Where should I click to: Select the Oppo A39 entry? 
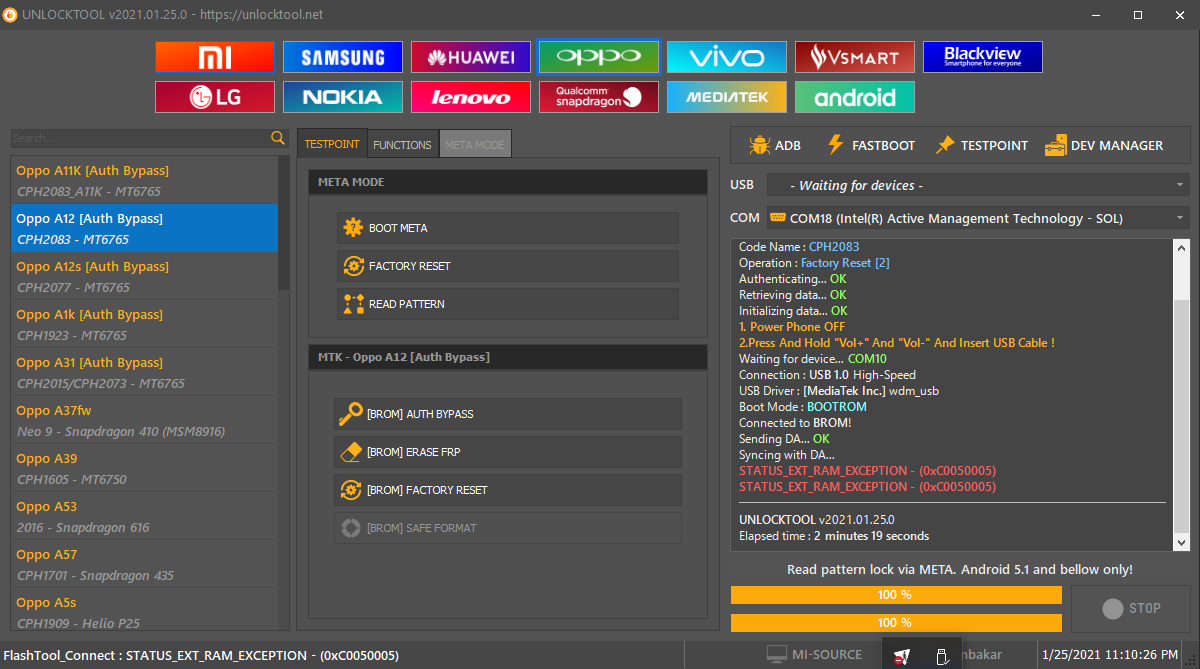coord(145,469)
